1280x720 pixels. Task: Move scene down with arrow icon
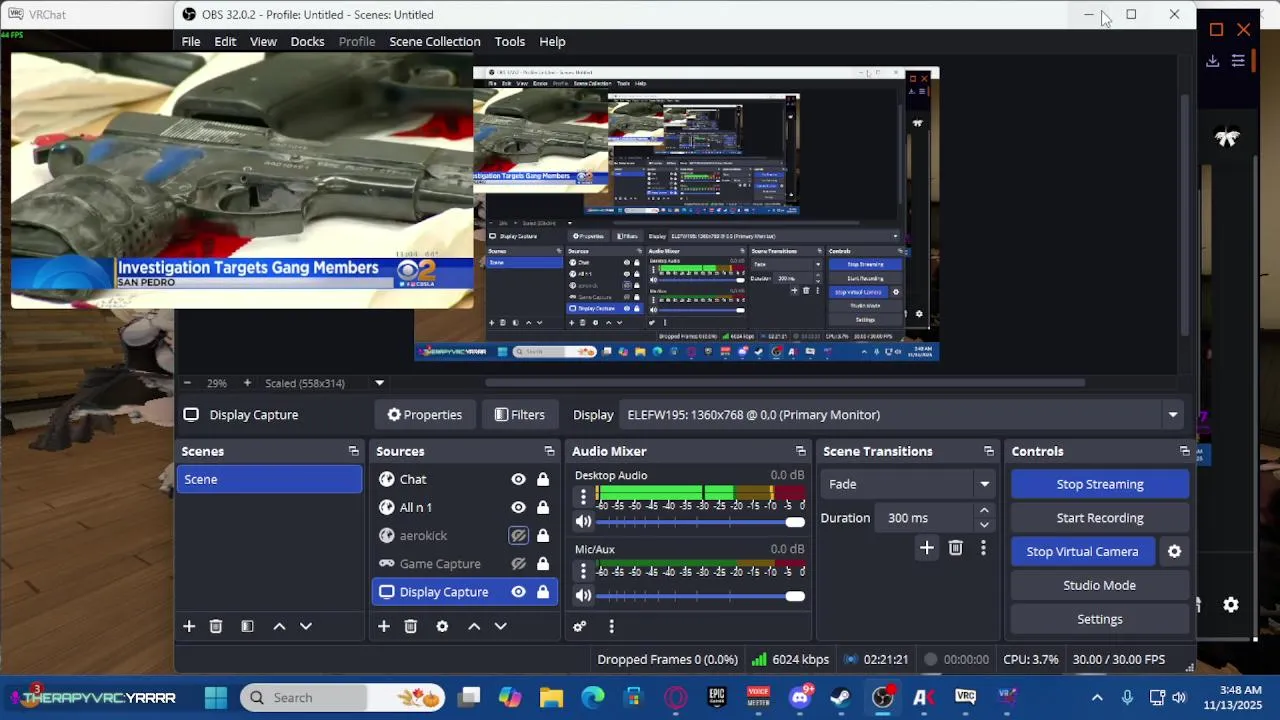(306, 626)
